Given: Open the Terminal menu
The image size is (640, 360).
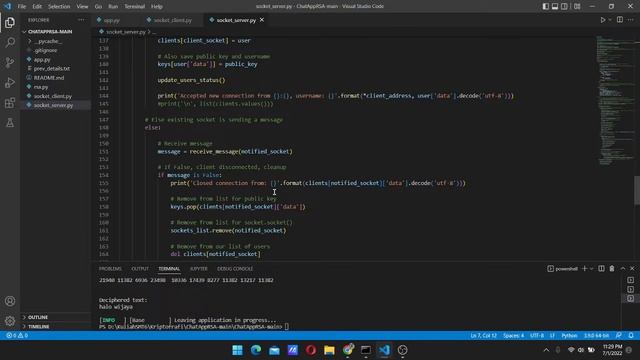Looking at the screenshot, I should point(134,7).
